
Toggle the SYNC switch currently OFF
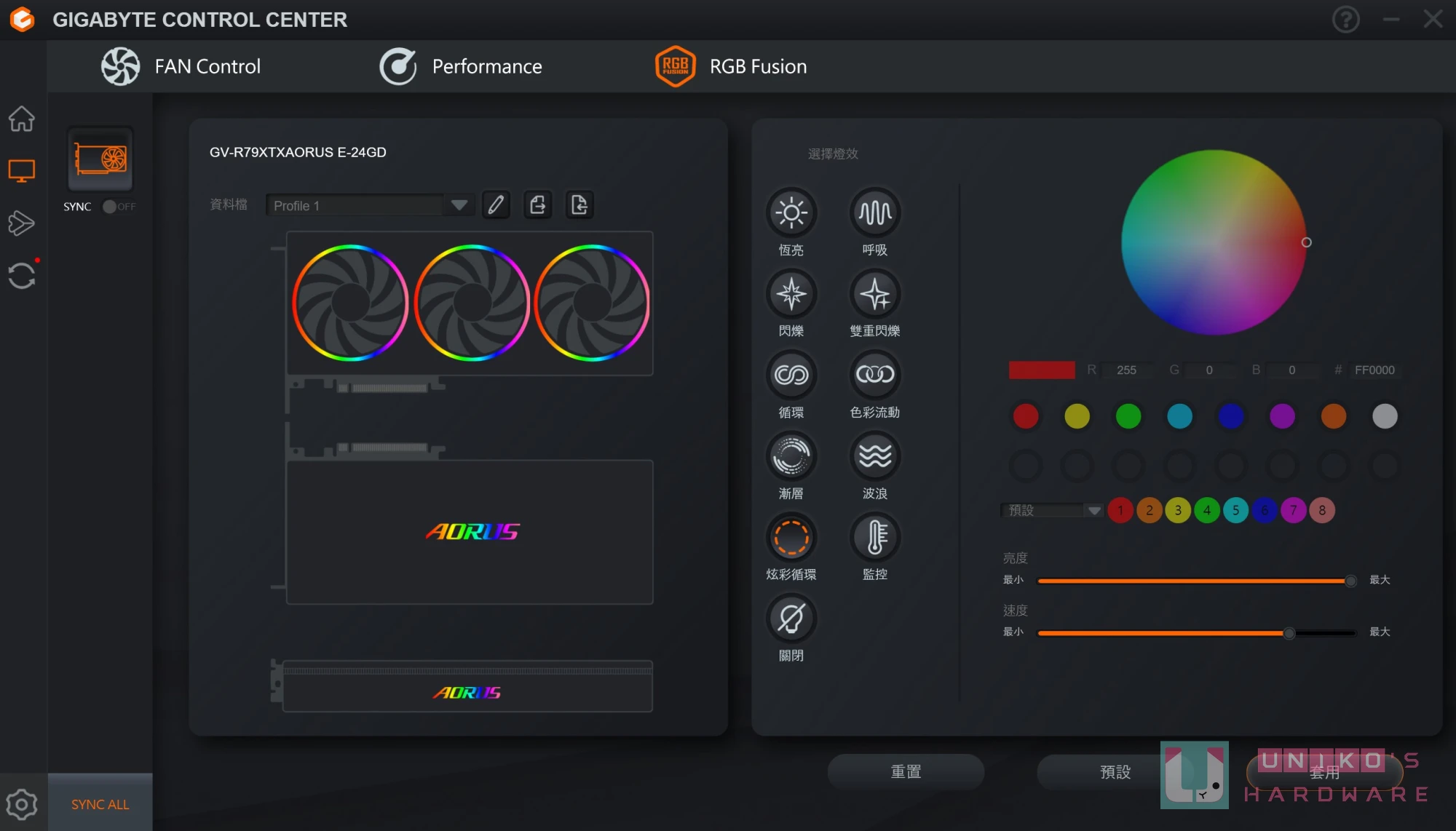[x=118, y=207]
